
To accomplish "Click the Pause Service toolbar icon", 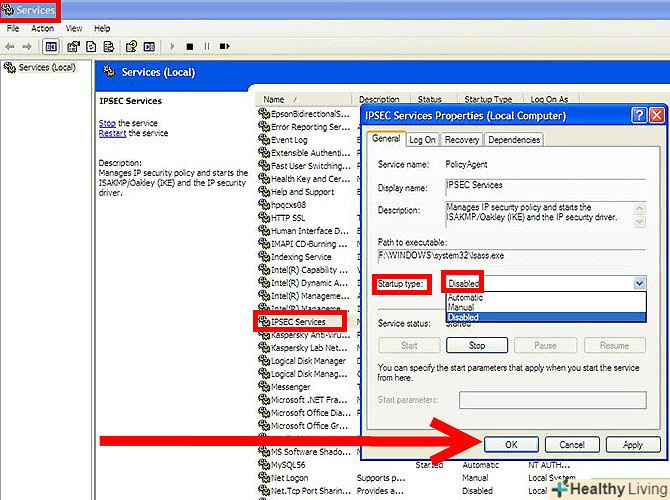I will 207,46.
